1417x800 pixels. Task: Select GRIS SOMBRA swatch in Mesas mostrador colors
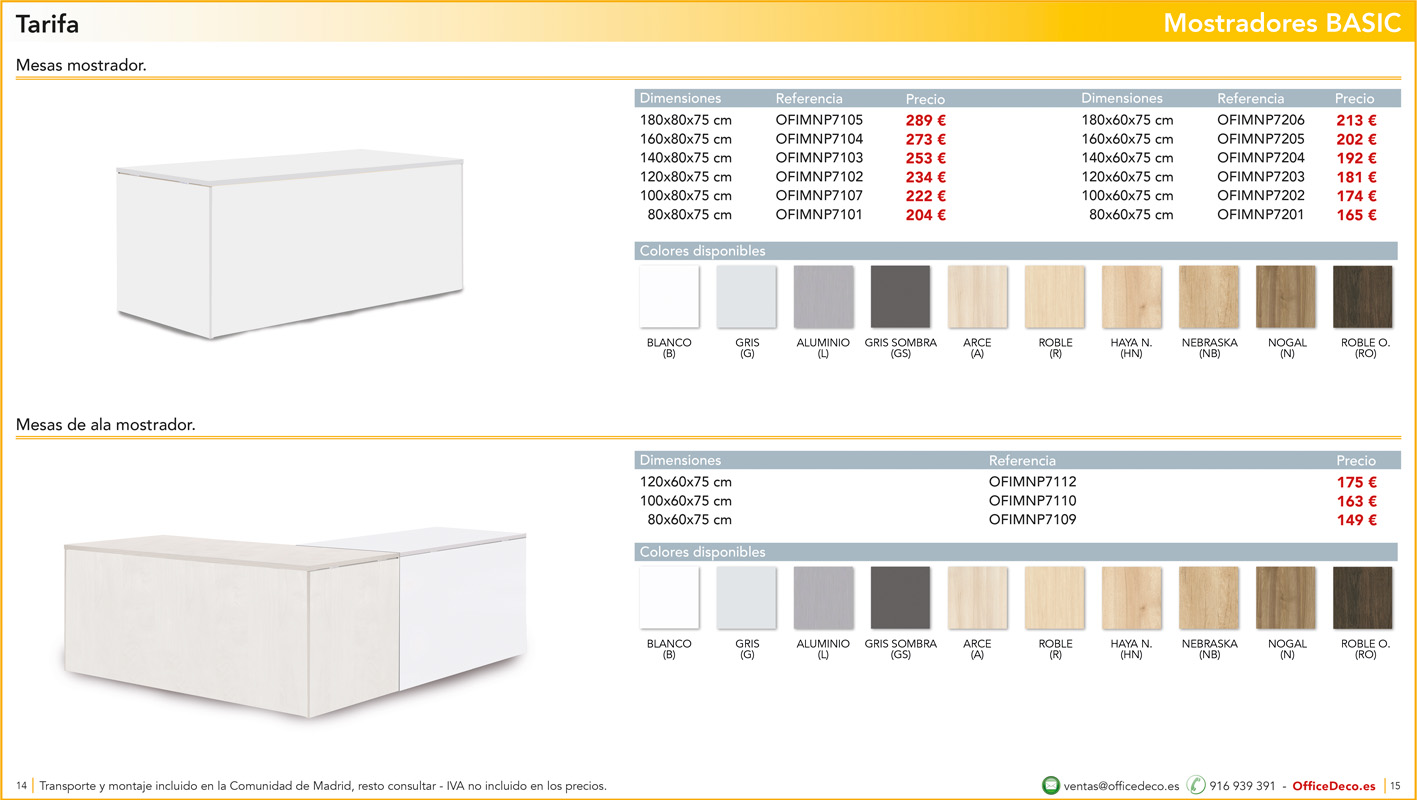[x=900, y=296]
